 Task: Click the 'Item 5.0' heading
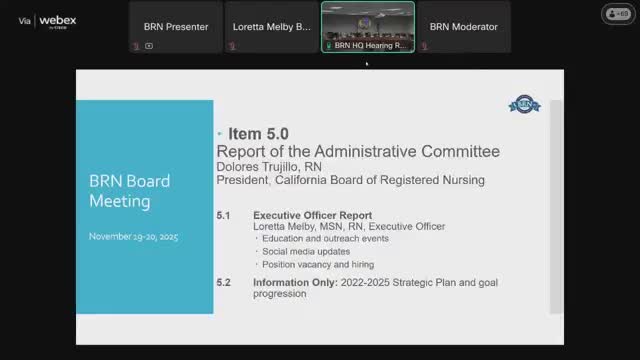[x=258, y=134]
